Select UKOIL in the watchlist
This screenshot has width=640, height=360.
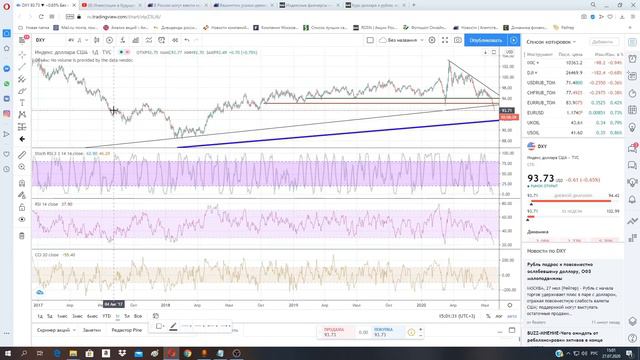point(574,122)
